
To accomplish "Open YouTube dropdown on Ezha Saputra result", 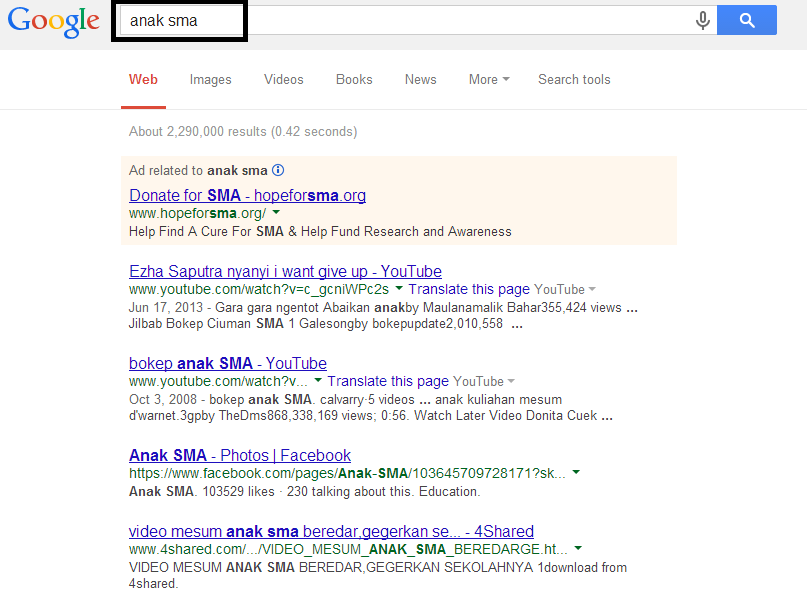I will click(565, 289).
